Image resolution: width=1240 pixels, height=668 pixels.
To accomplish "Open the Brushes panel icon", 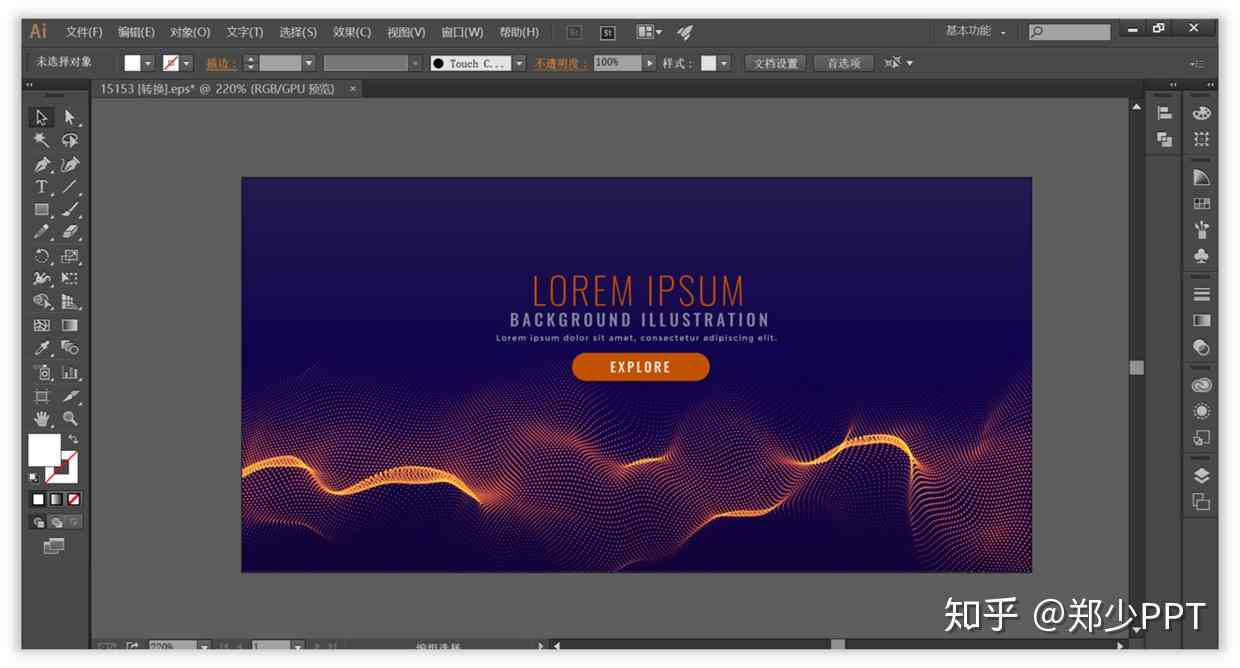I will (x=1201, y=230).
